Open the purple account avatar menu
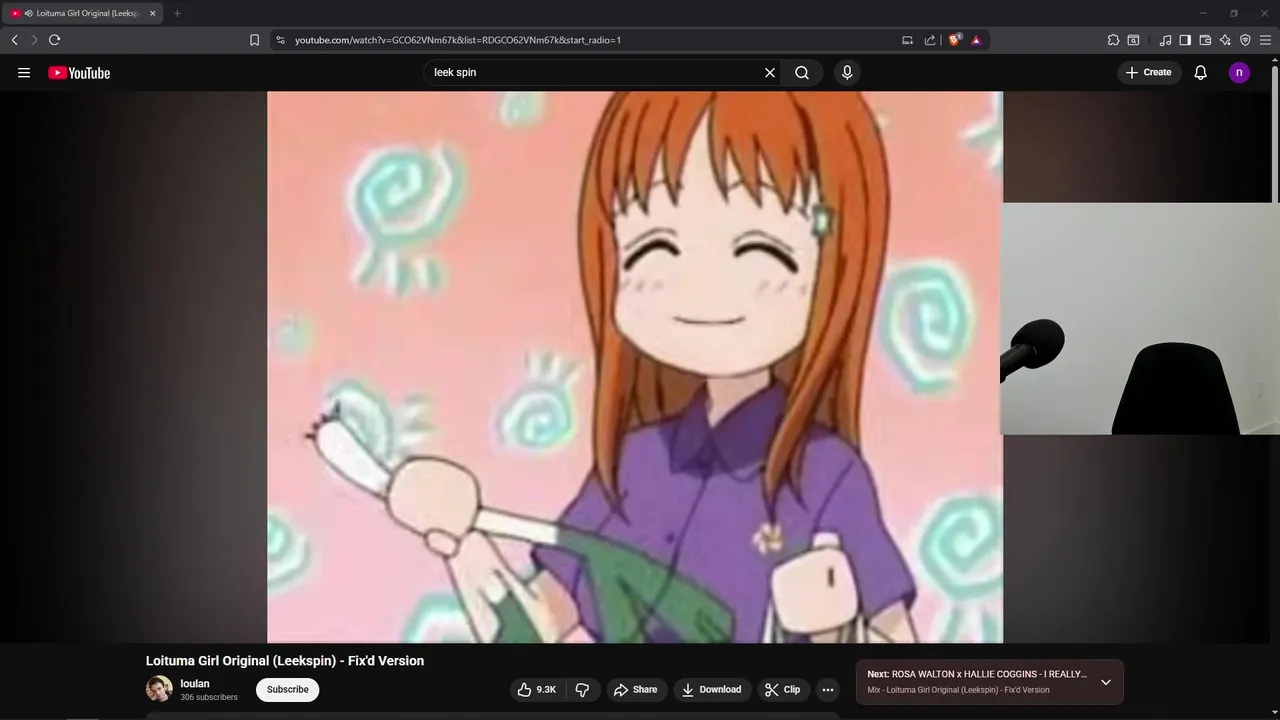Screen dimensions: 1280x720 click(1239, 72)
